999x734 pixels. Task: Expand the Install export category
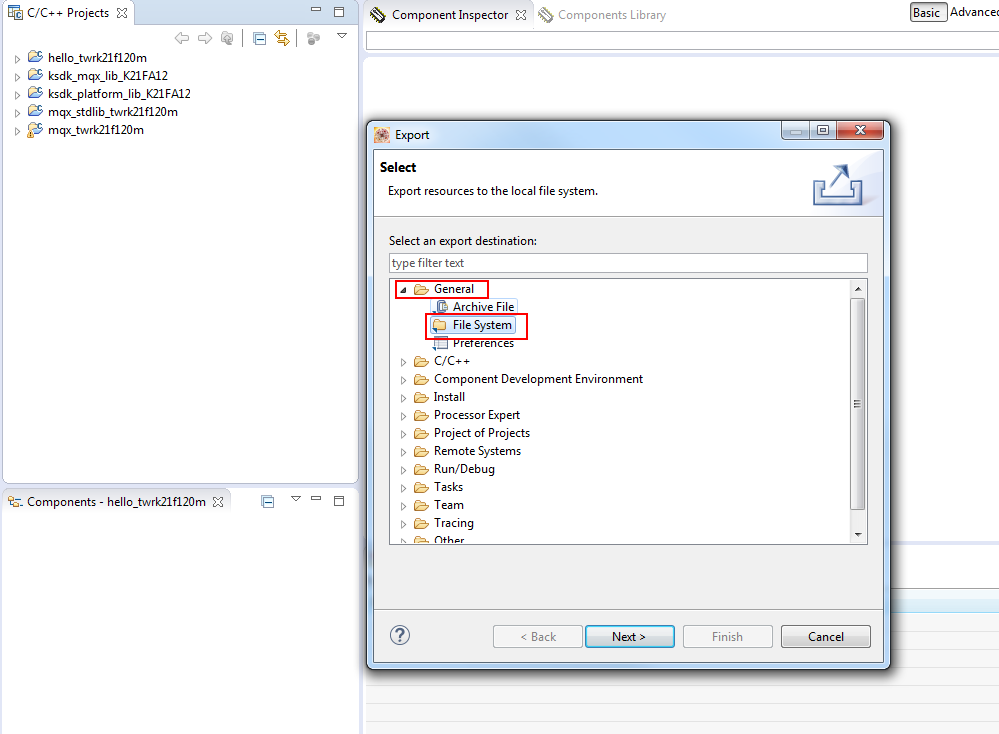click(403, 398)
